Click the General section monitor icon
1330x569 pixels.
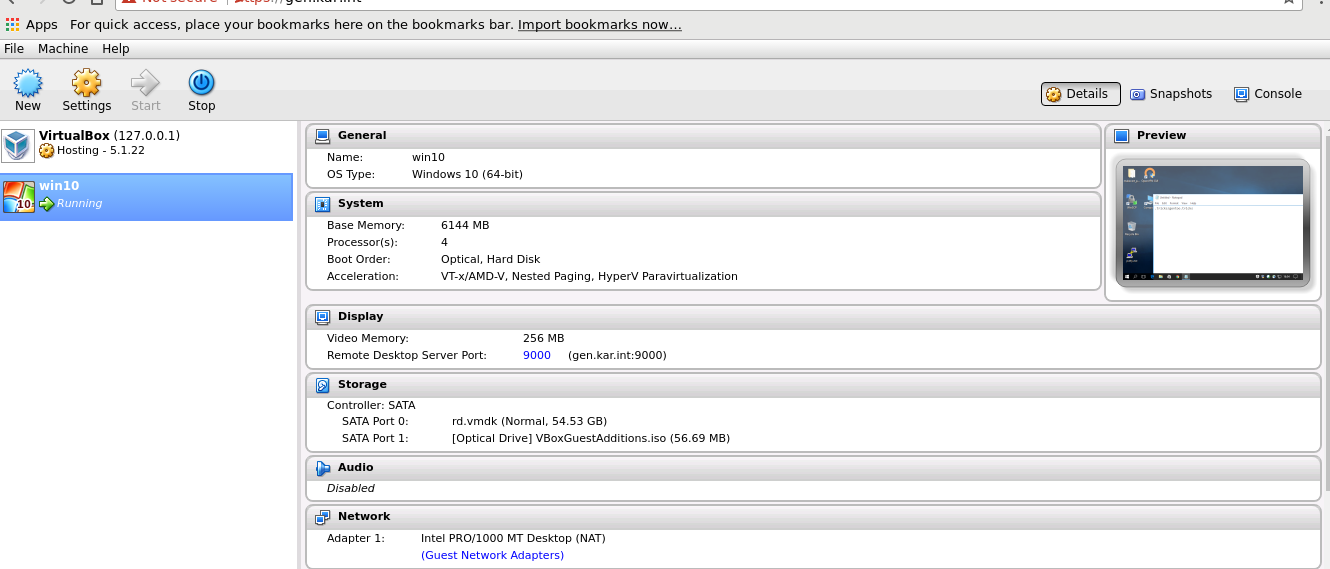click(322, 136)
